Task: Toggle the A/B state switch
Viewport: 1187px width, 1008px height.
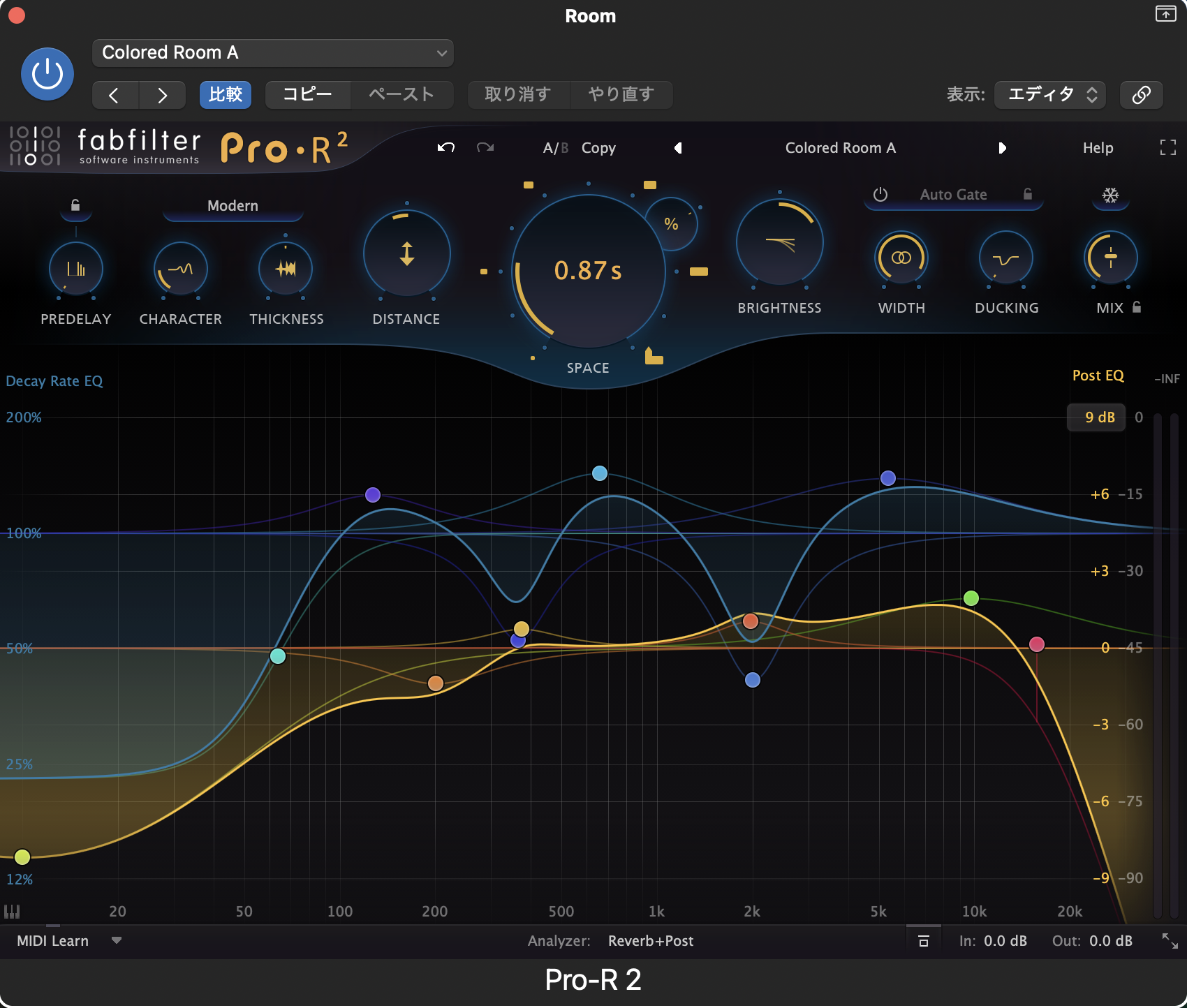Action: coord(556,148)
